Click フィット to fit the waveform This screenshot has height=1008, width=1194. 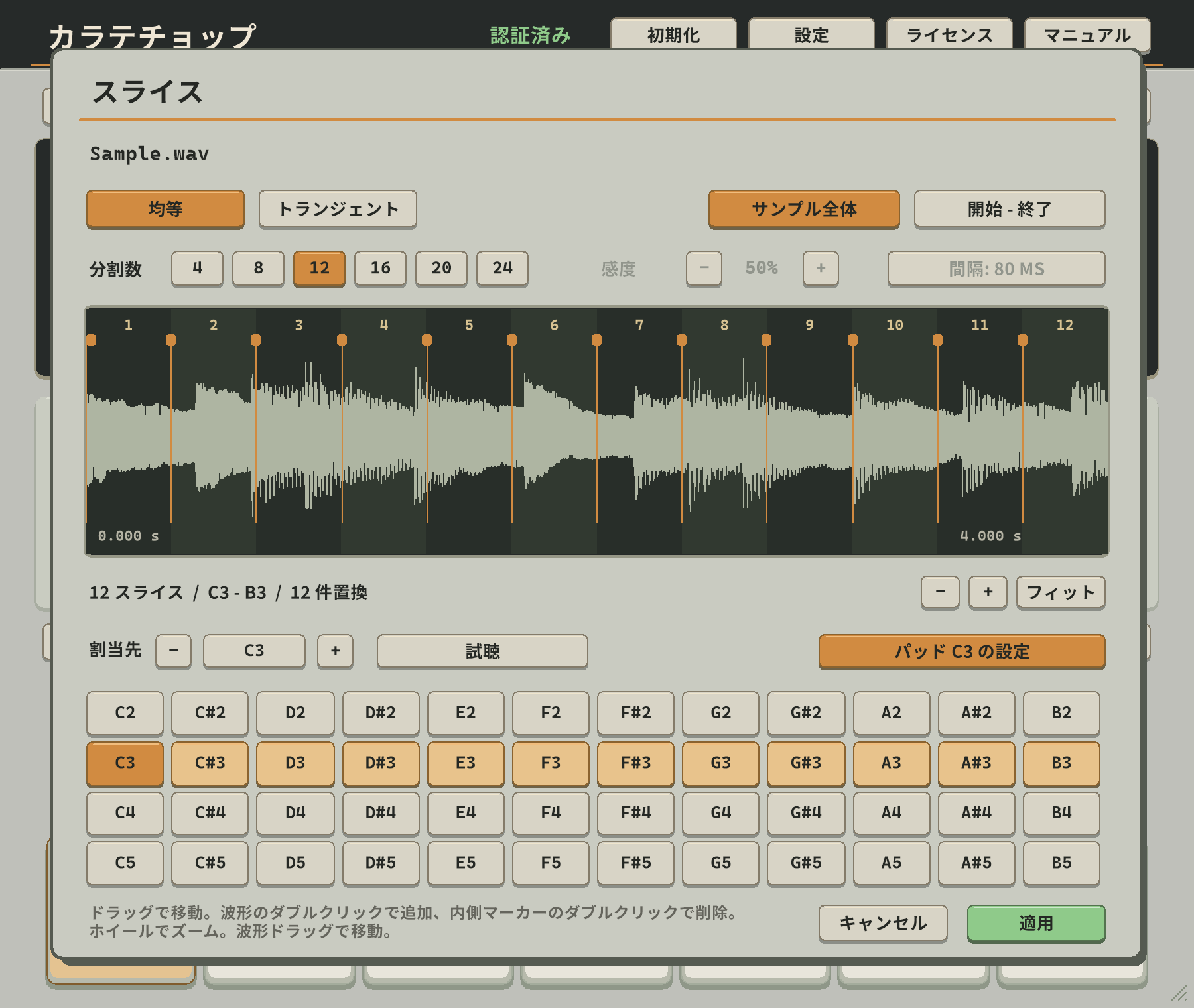(x=1061, y=592)
